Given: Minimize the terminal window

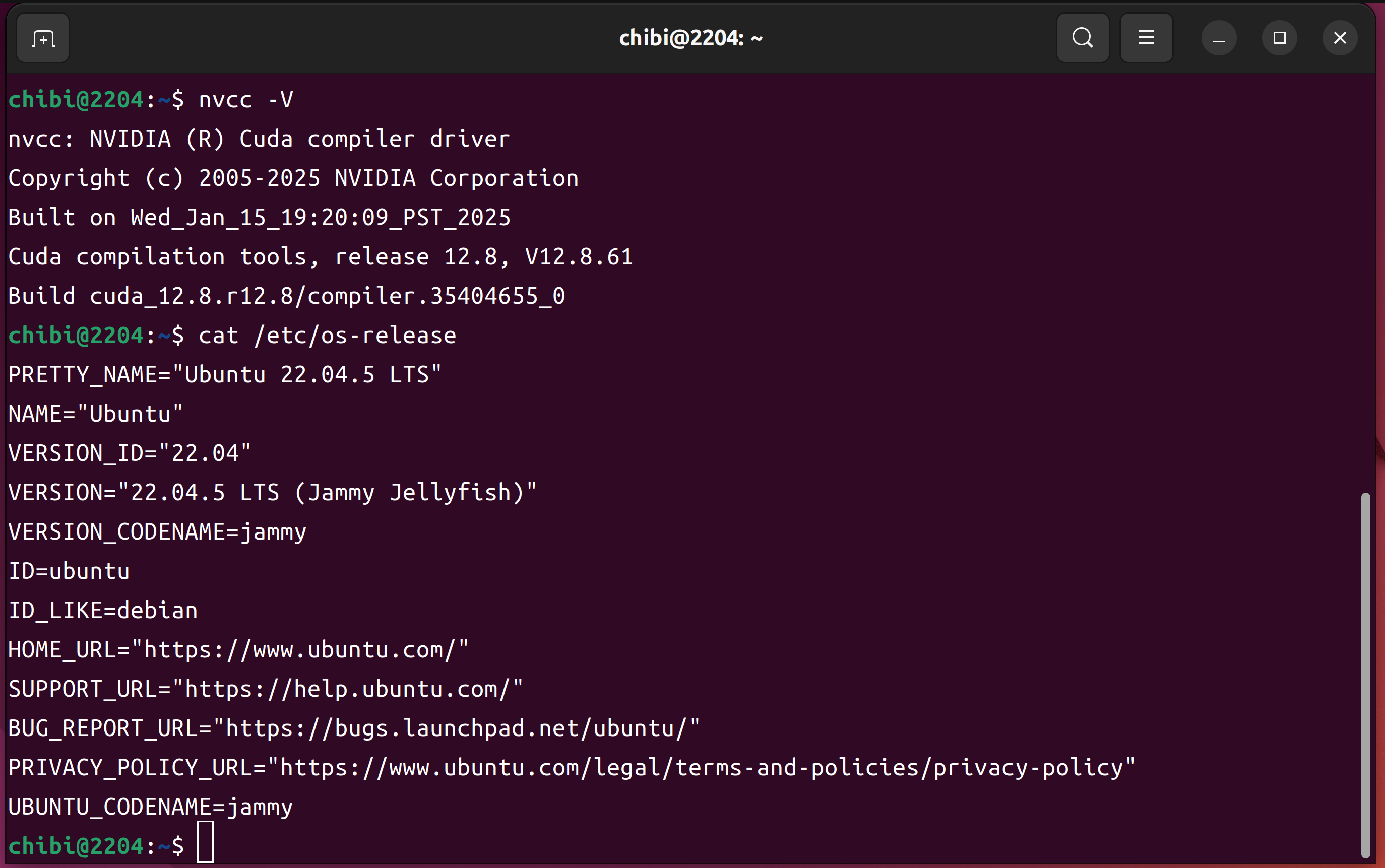Looking at the screenshot, I should 1219,38.
